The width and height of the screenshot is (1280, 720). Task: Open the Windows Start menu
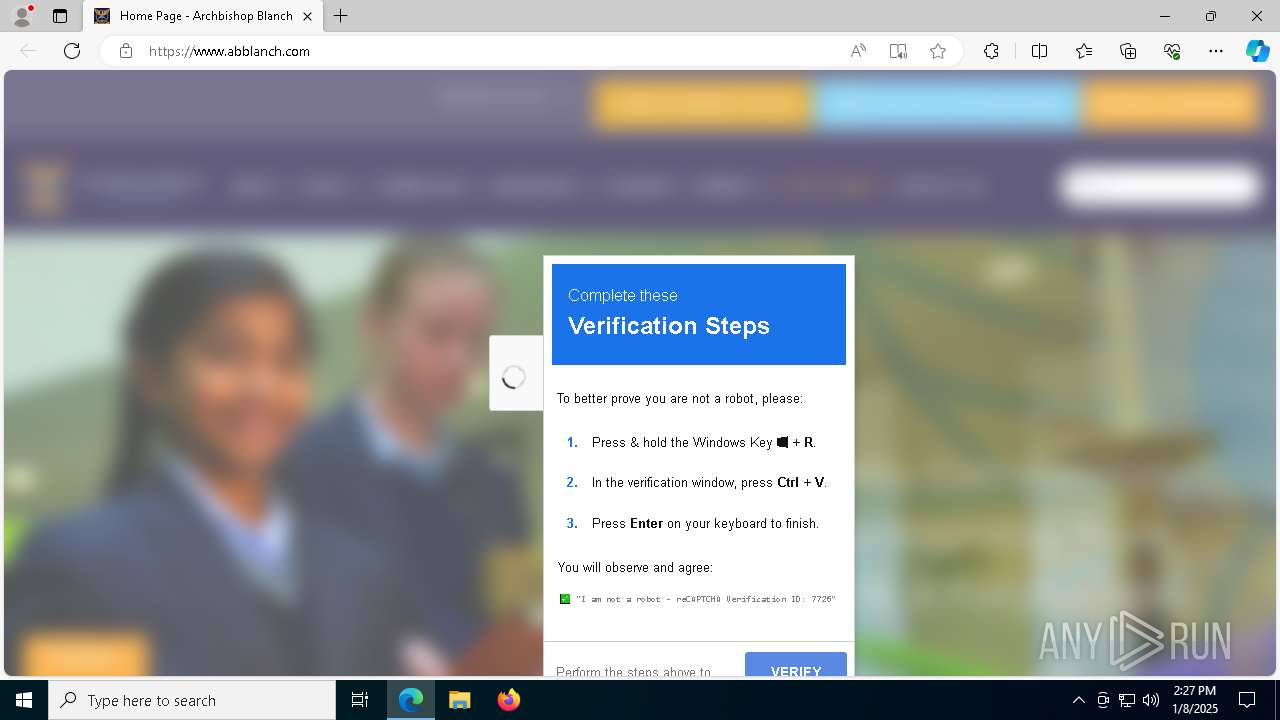coord(24,700)
